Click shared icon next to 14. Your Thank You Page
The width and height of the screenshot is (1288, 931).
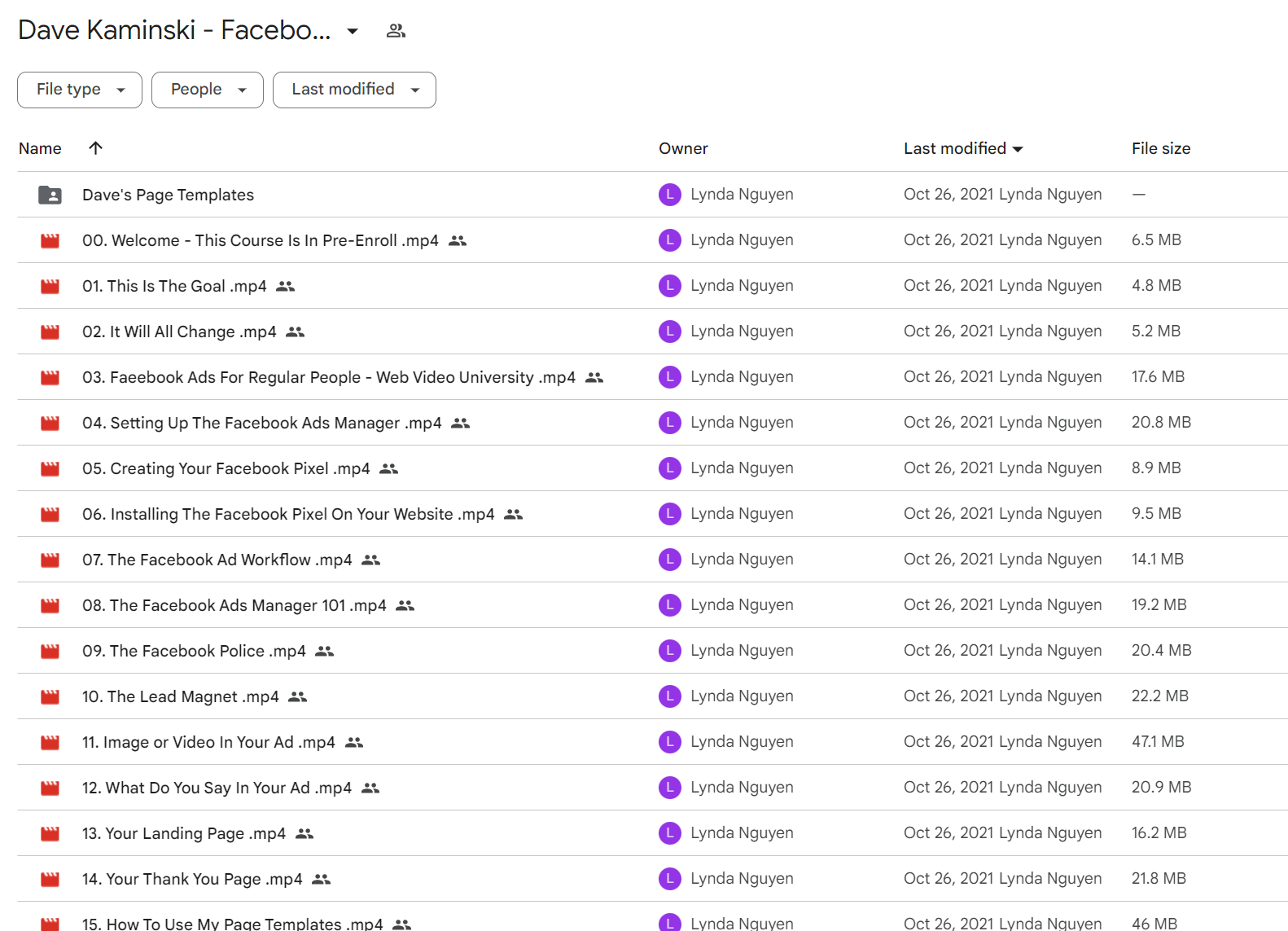pyautogui.click(x=322, y=879)
